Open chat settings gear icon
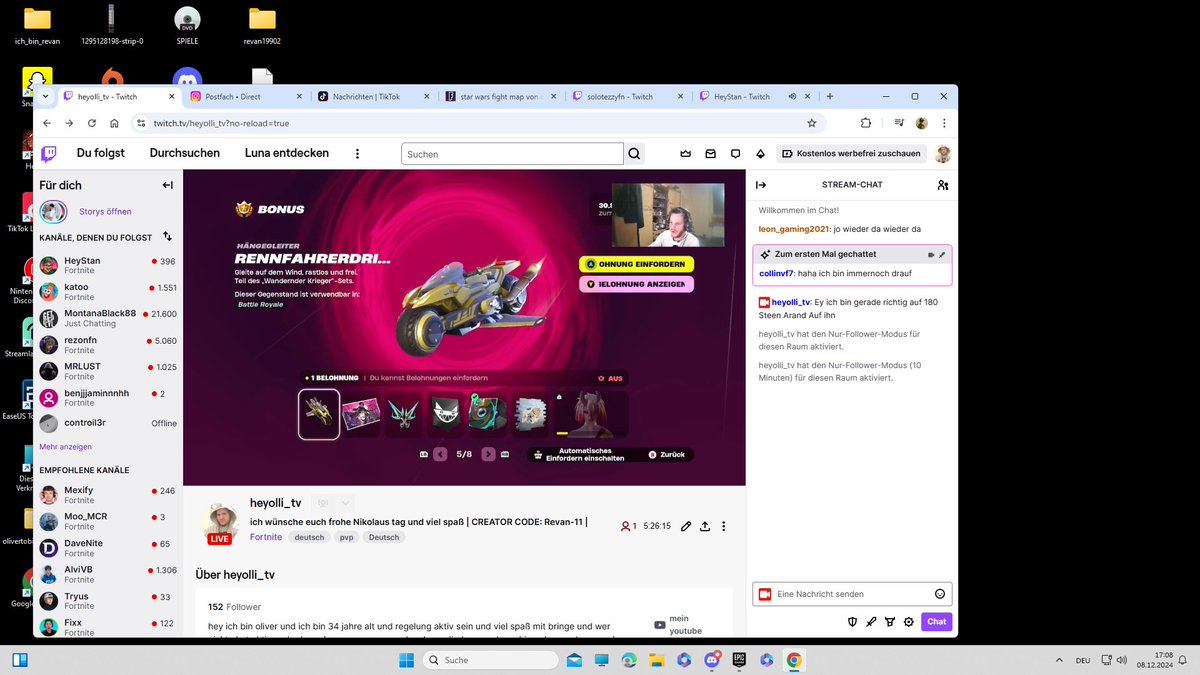Viewport: 1200px width, 675px height. pos(909,621)
